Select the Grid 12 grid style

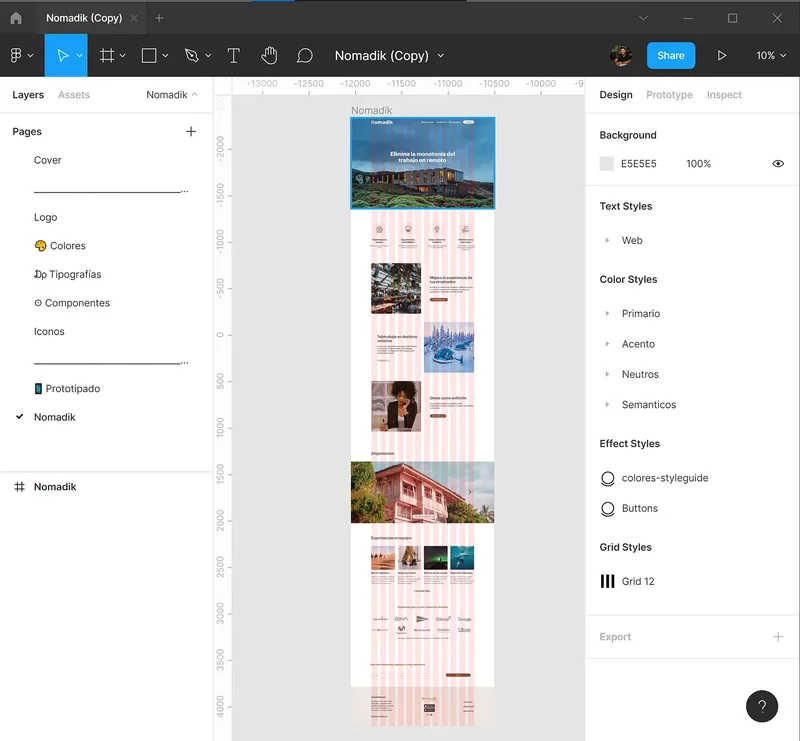[x=638, y=581]
